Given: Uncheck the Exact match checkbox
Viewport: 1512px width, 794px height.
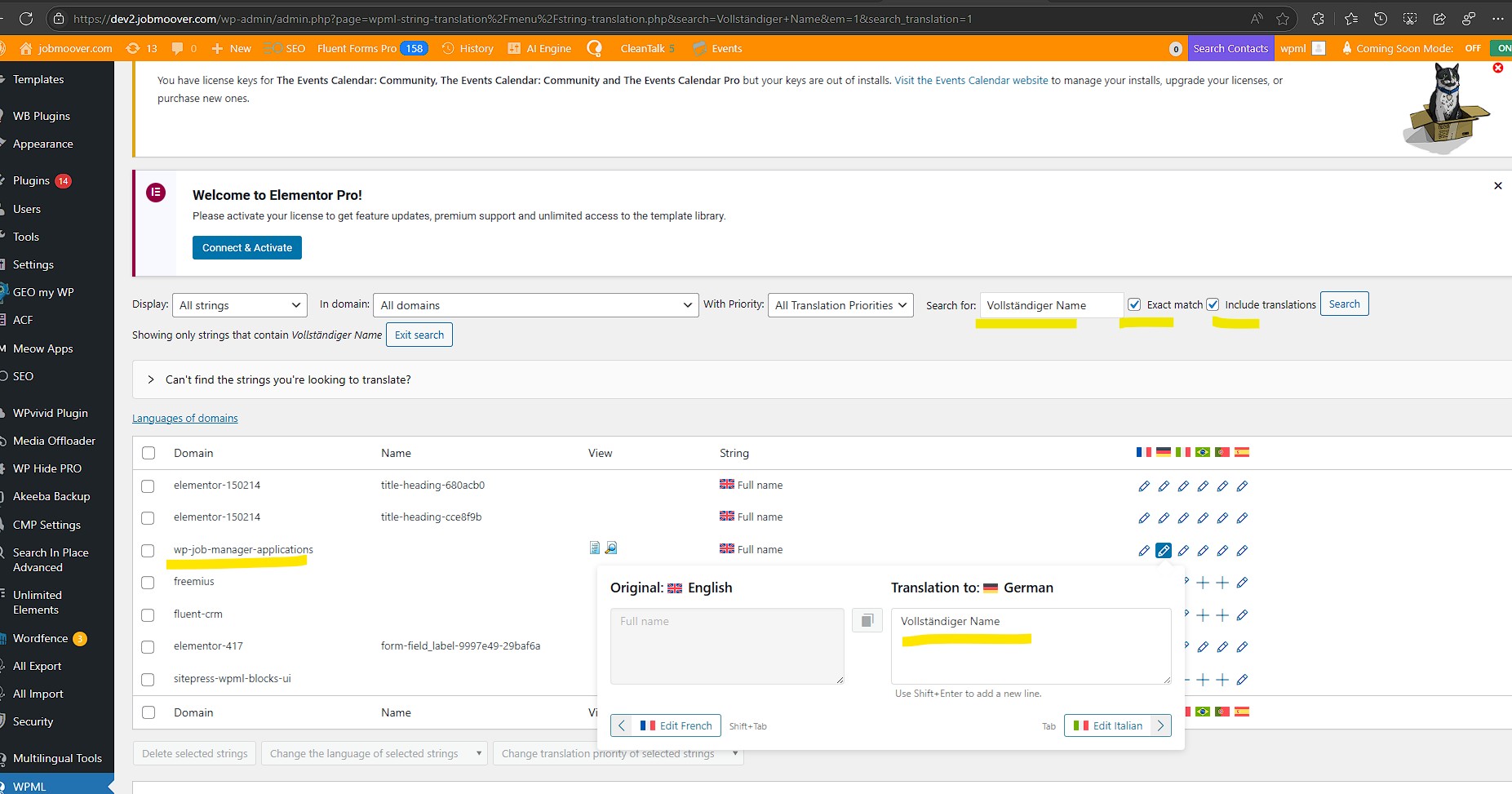Looking at the screenshot, I should pos(1134,304).
